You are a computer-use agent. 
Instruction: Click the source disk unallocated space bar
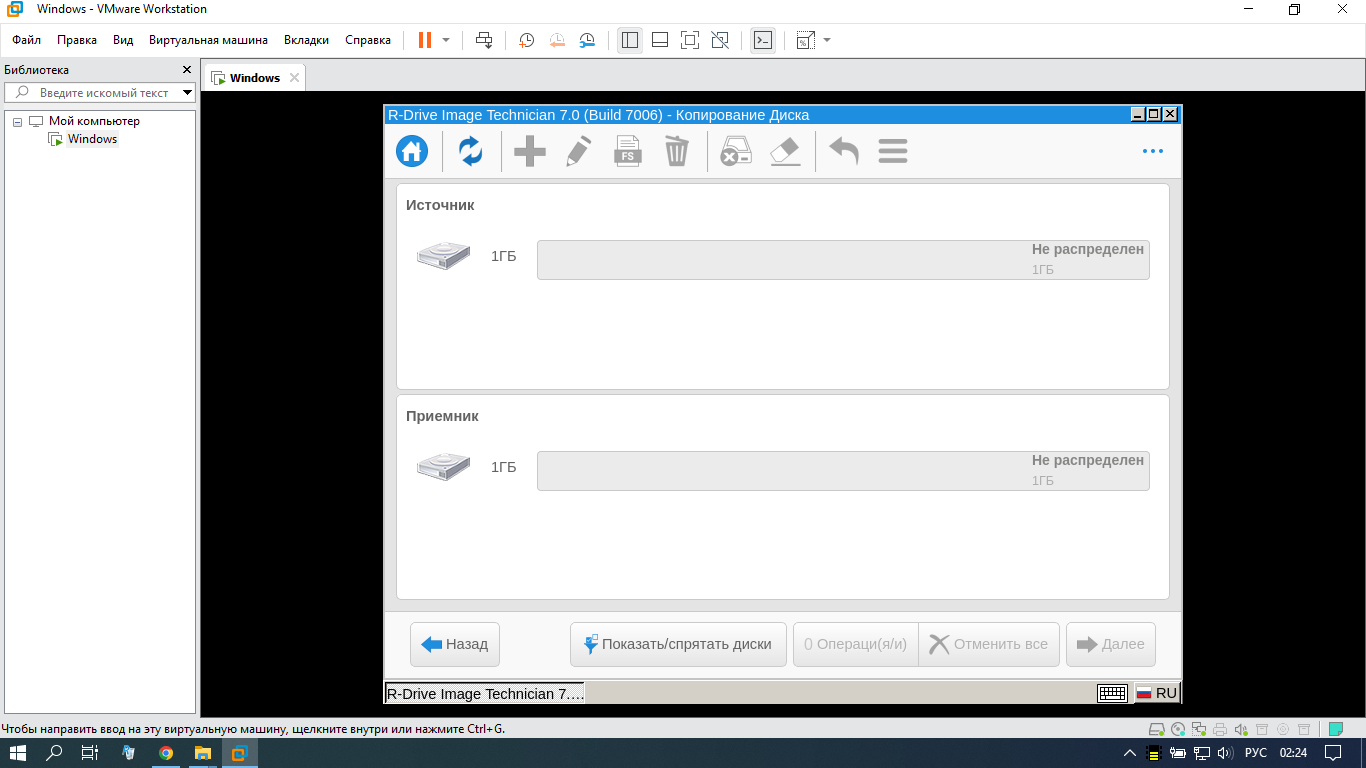point(843,260)
